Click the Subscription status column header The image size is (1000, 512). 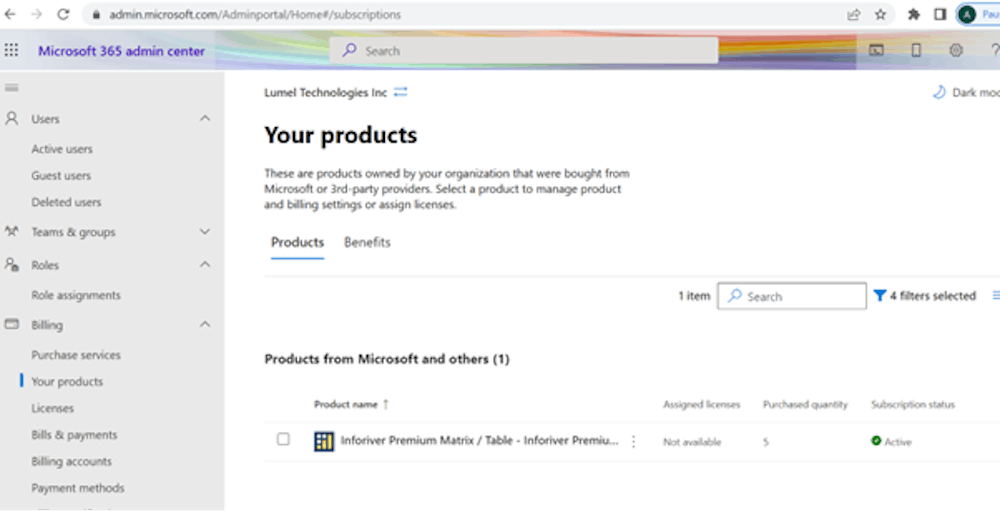913,404
